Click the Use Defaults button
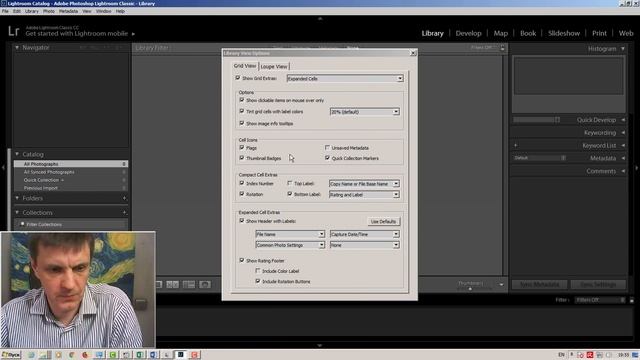This screenshot has height=360, width=640. 383,221
